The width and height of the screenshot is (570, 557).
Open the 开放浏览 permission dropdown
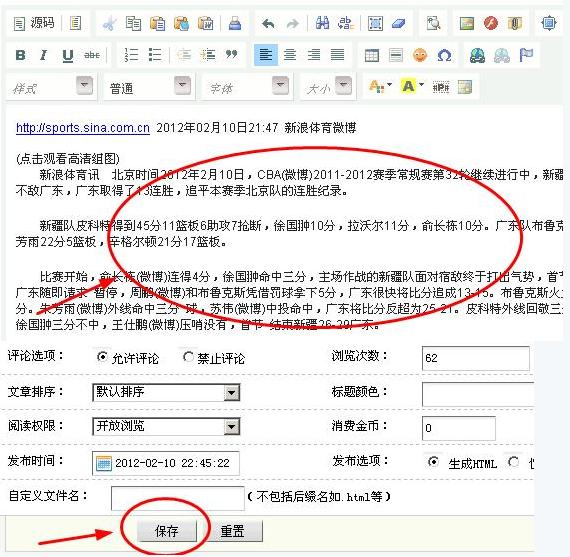pos(166,426)
